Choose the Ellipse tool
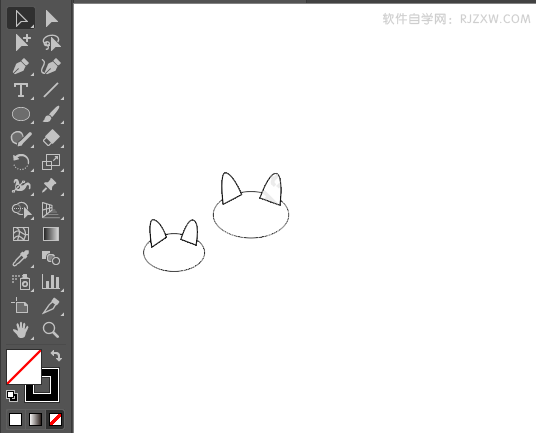536x433 pixels. (21, 114)
